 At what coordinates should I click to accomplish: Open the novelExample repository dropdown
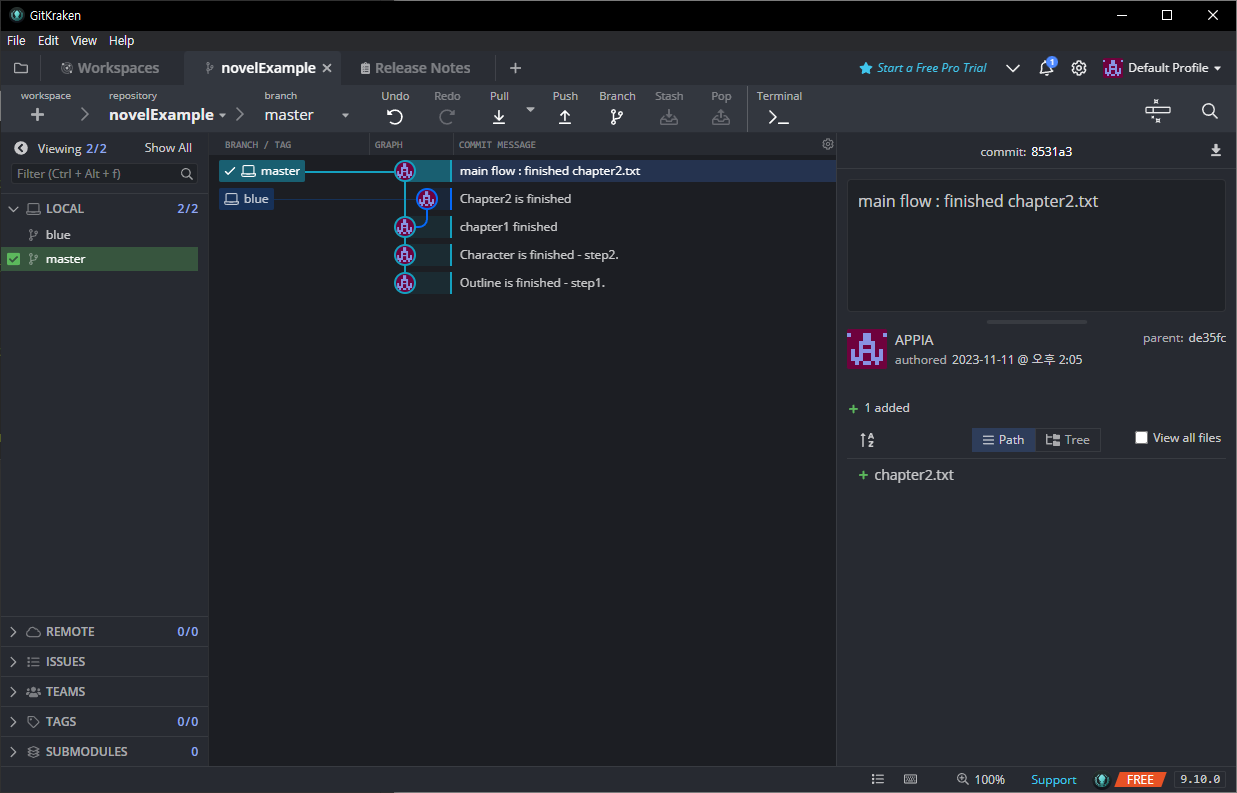222,115
